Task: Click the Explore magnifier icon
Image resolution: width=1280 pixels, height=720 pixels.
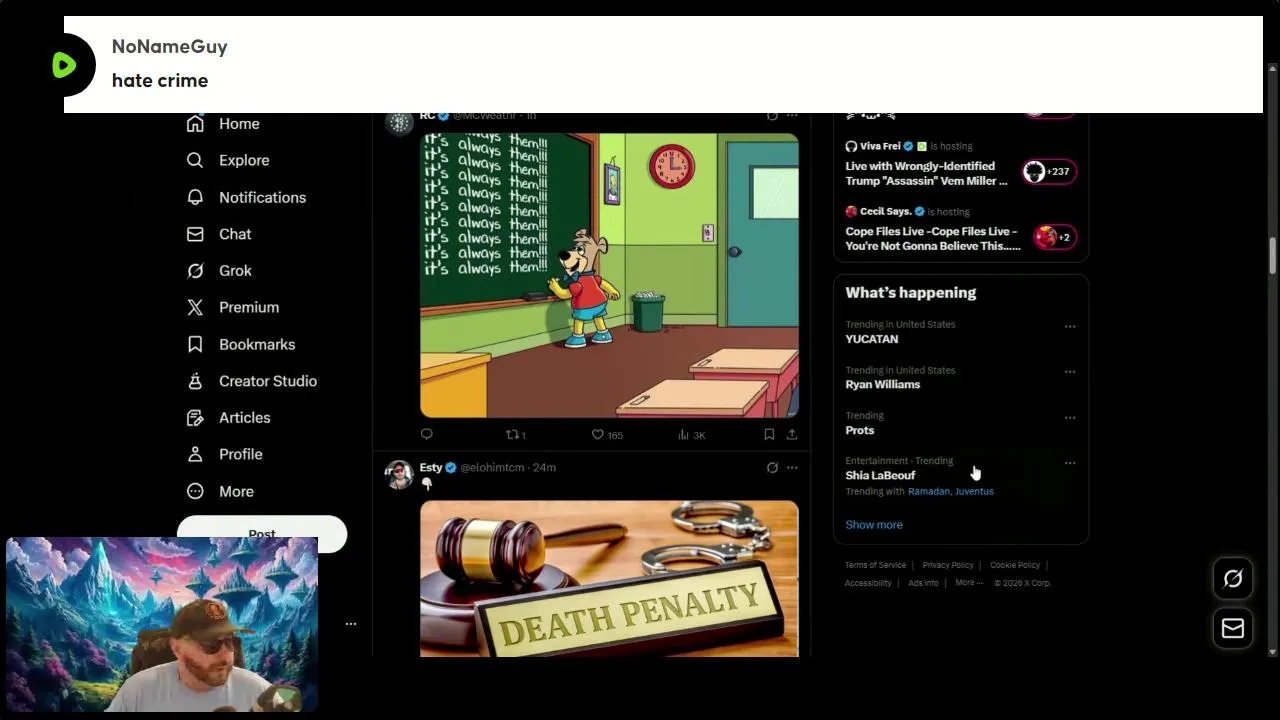Action: (x=195, y=160)
